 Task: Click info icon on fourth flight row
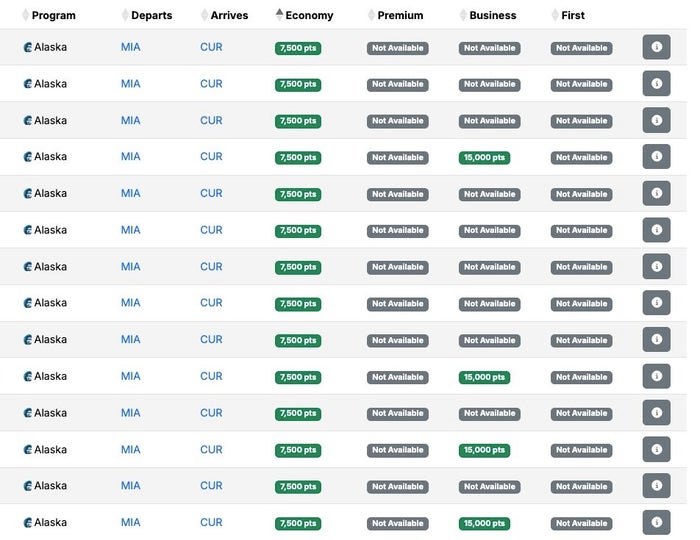click(x=656, y=157)
